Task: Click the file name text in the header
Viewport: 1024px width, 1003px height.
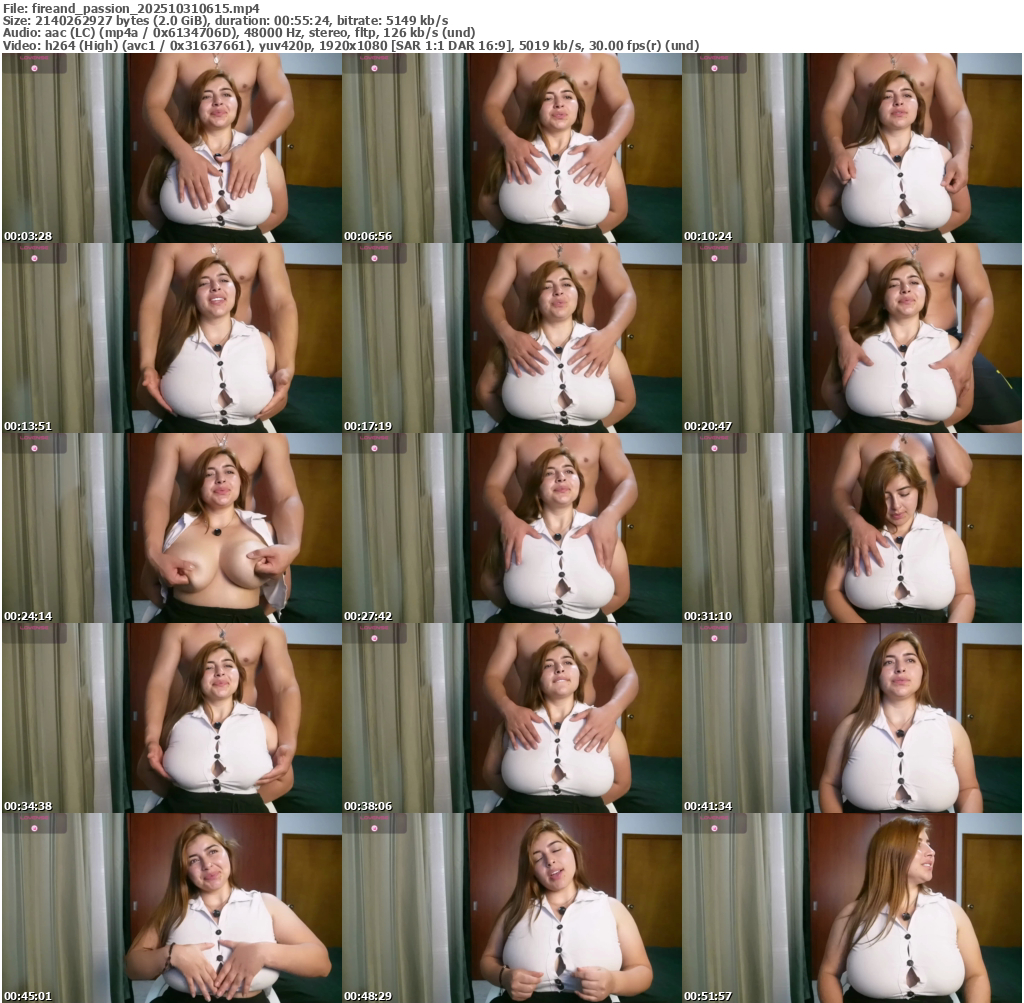Action: (131, 8)
